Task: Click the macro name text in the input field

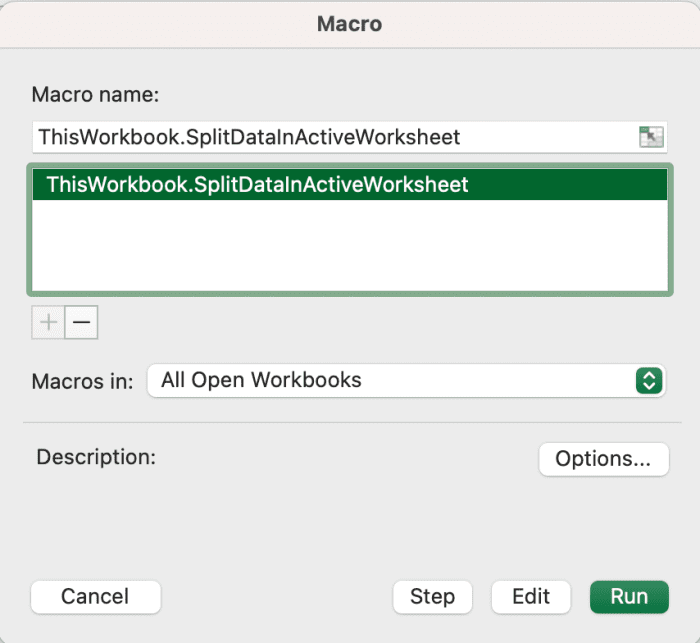Action: (x=249, y=137)
